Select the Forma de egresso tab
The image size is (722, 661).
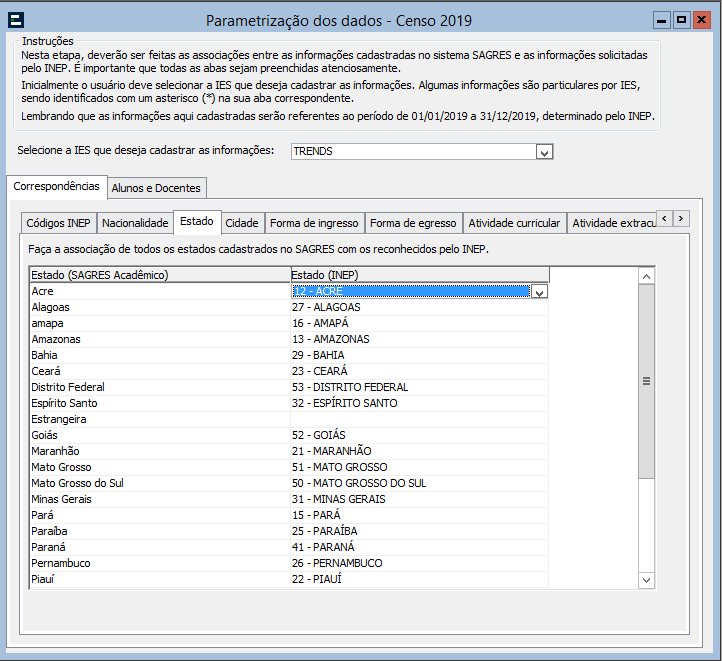pos(413,223)
